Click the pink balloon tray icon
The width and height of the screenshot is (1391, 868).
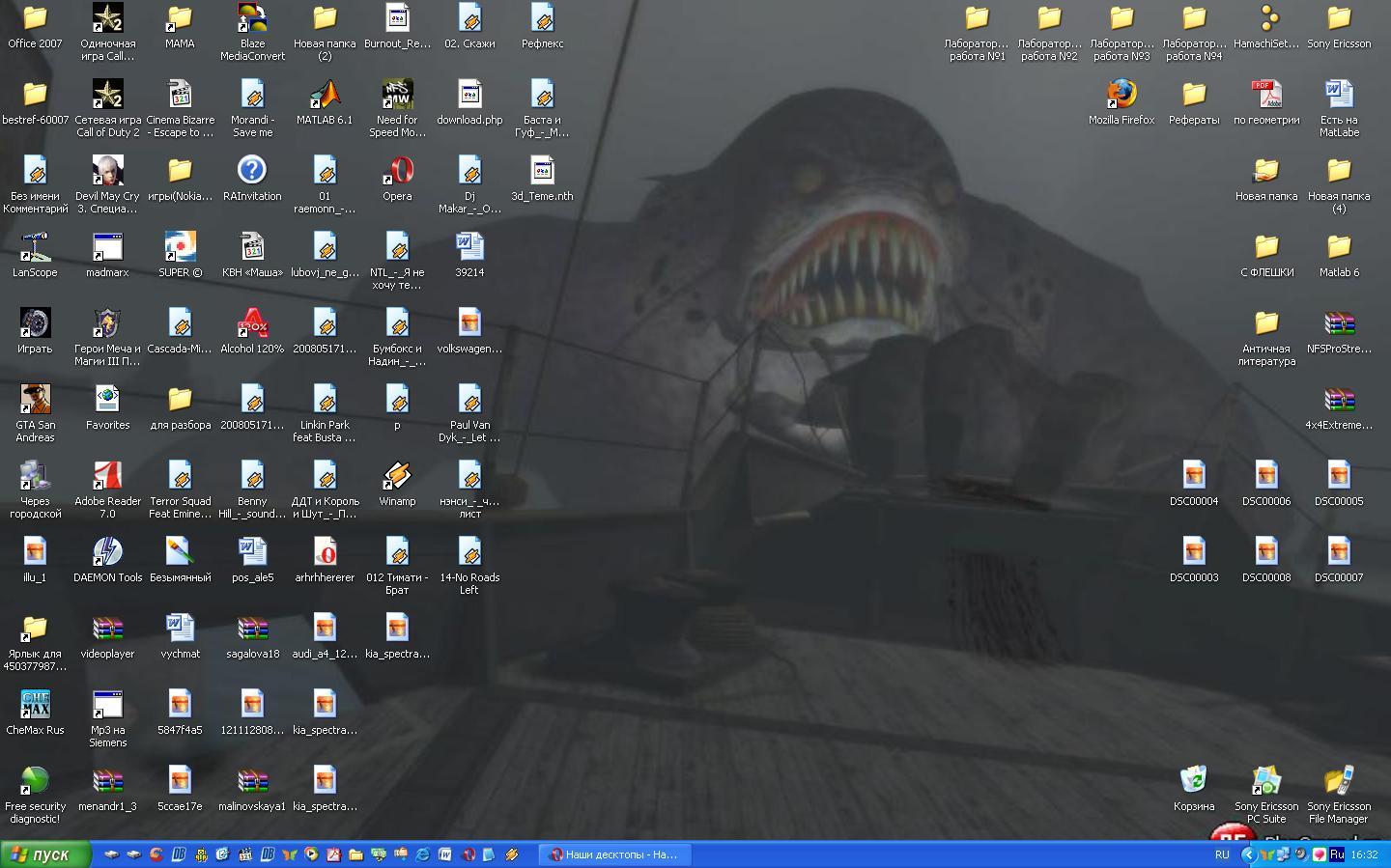click(x=1320, y=854)
